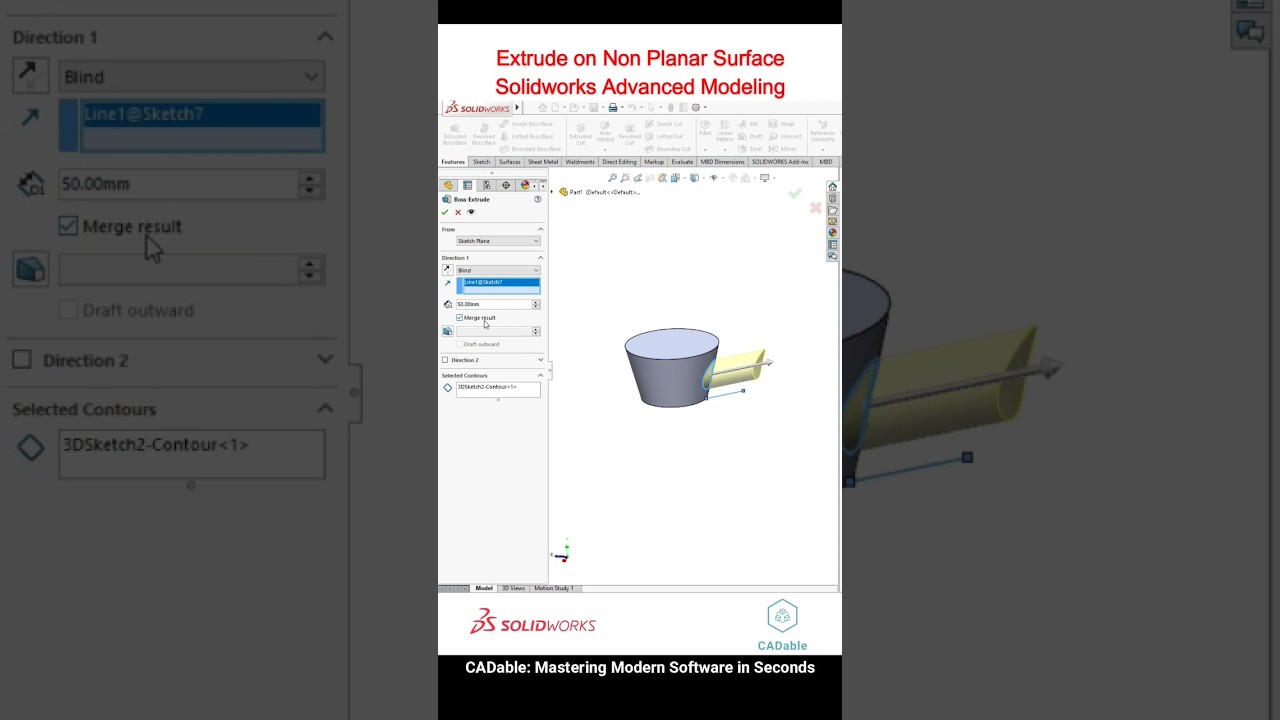Collapse the Direction 1 section
Image resolution: width=1280 pixels, height=720 pixels.
tap(541, 258)
